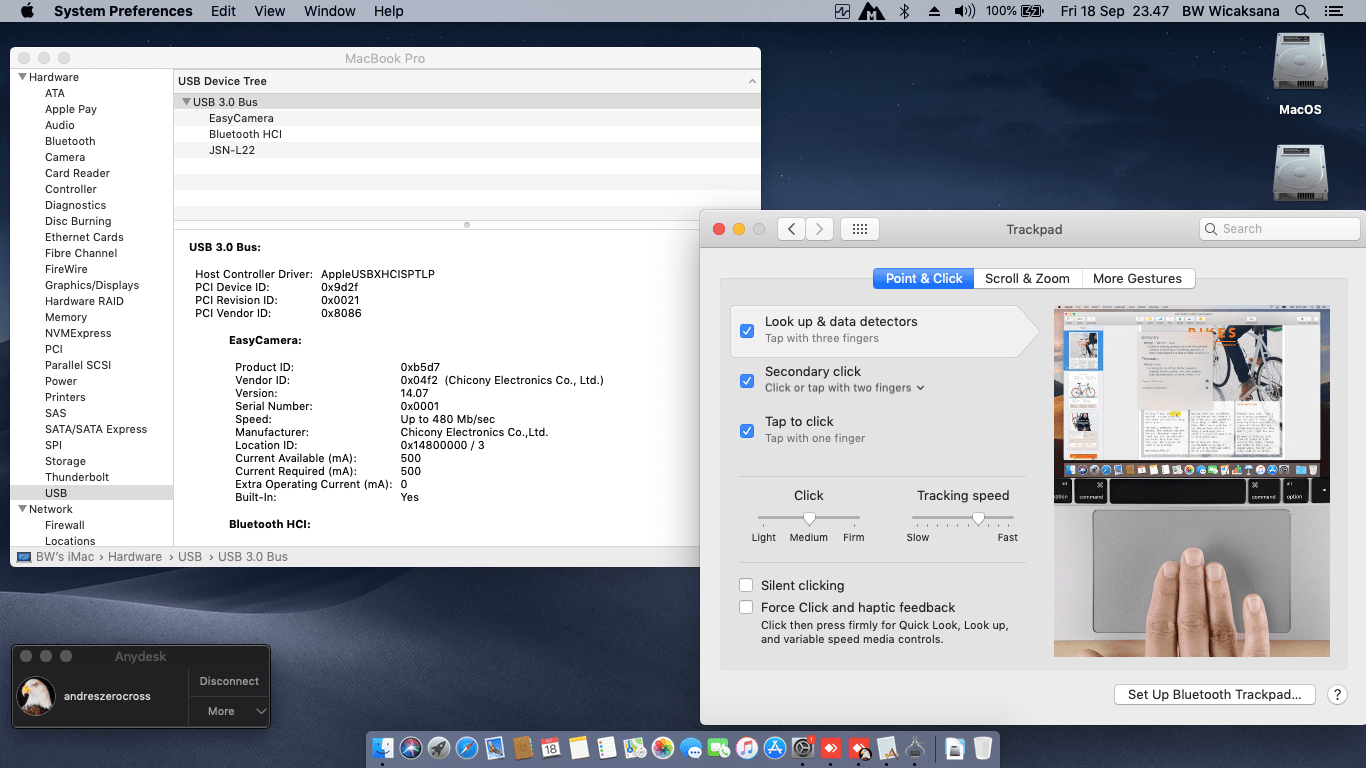Open Reminders from the Dock
Viewport: 1366px width, 768px height.
coord(607,748)
